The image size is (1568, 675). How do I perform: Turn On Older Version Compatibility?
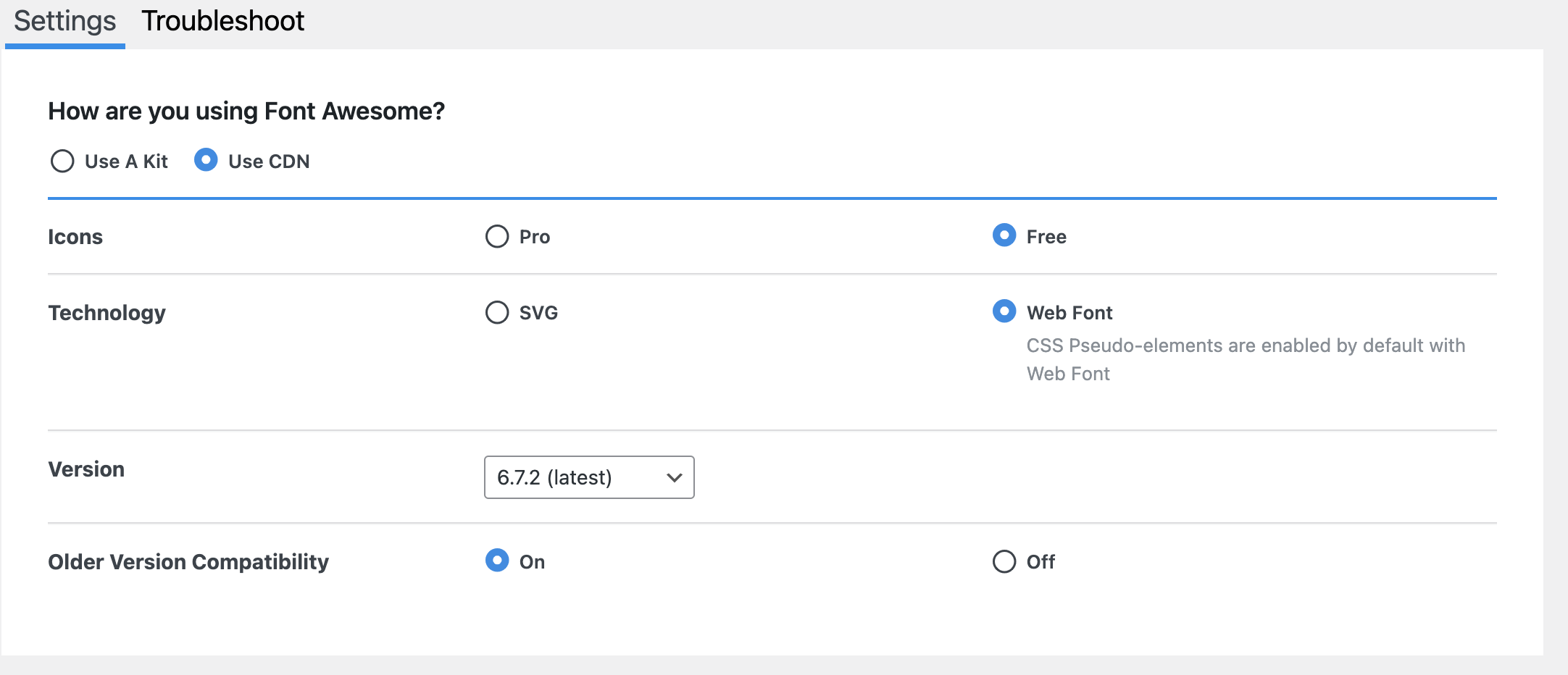tap(497, 561)
